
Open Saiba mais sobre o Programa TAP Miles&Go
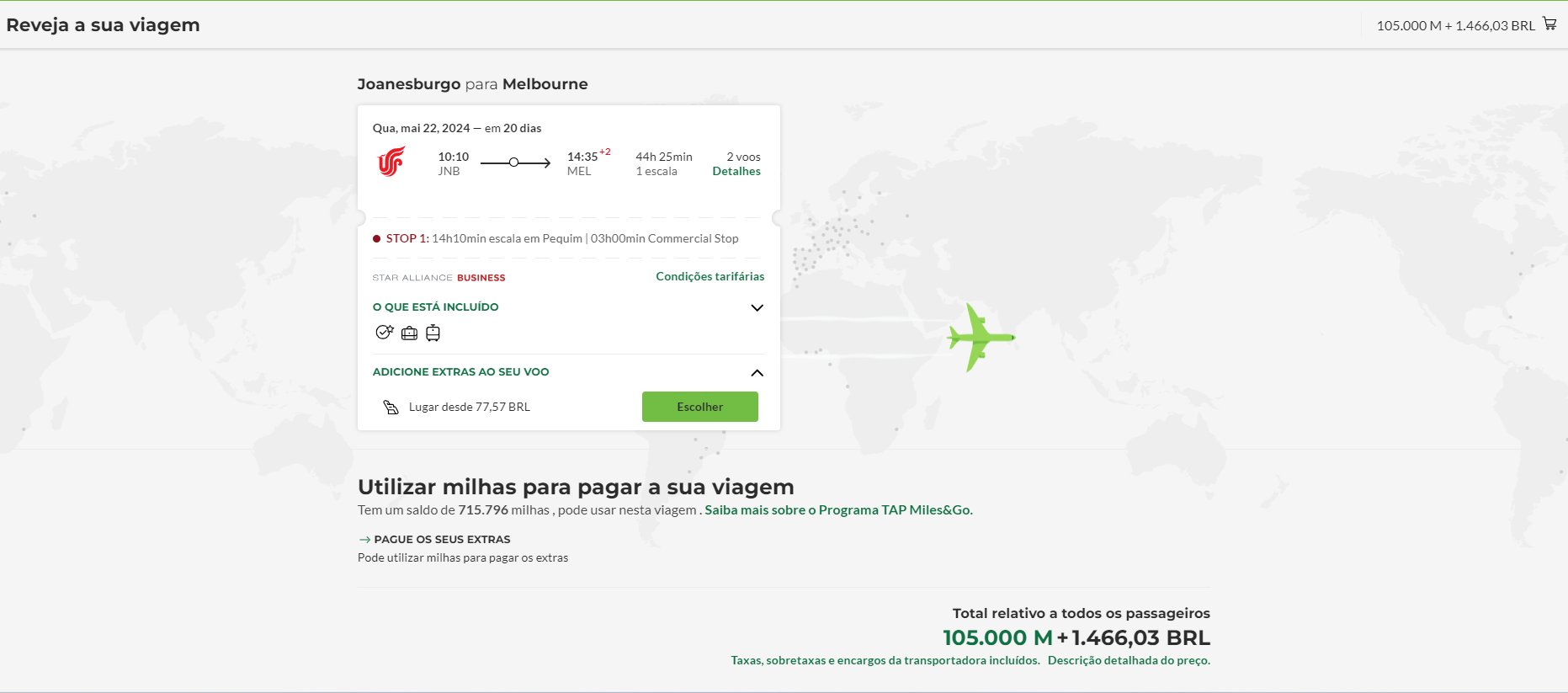click(x=838, y=509)
